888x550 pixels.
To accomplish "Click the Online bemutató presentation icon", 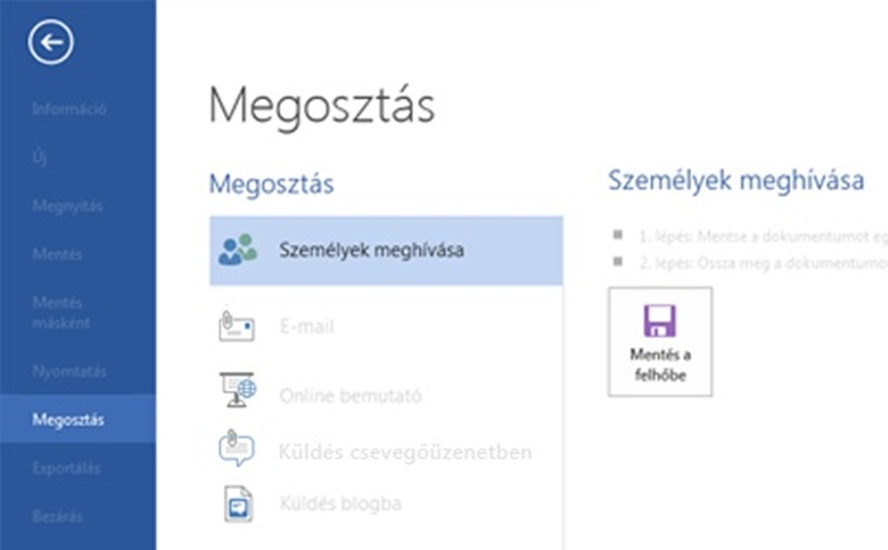I will pyautogui.click(x=237, y=392).
